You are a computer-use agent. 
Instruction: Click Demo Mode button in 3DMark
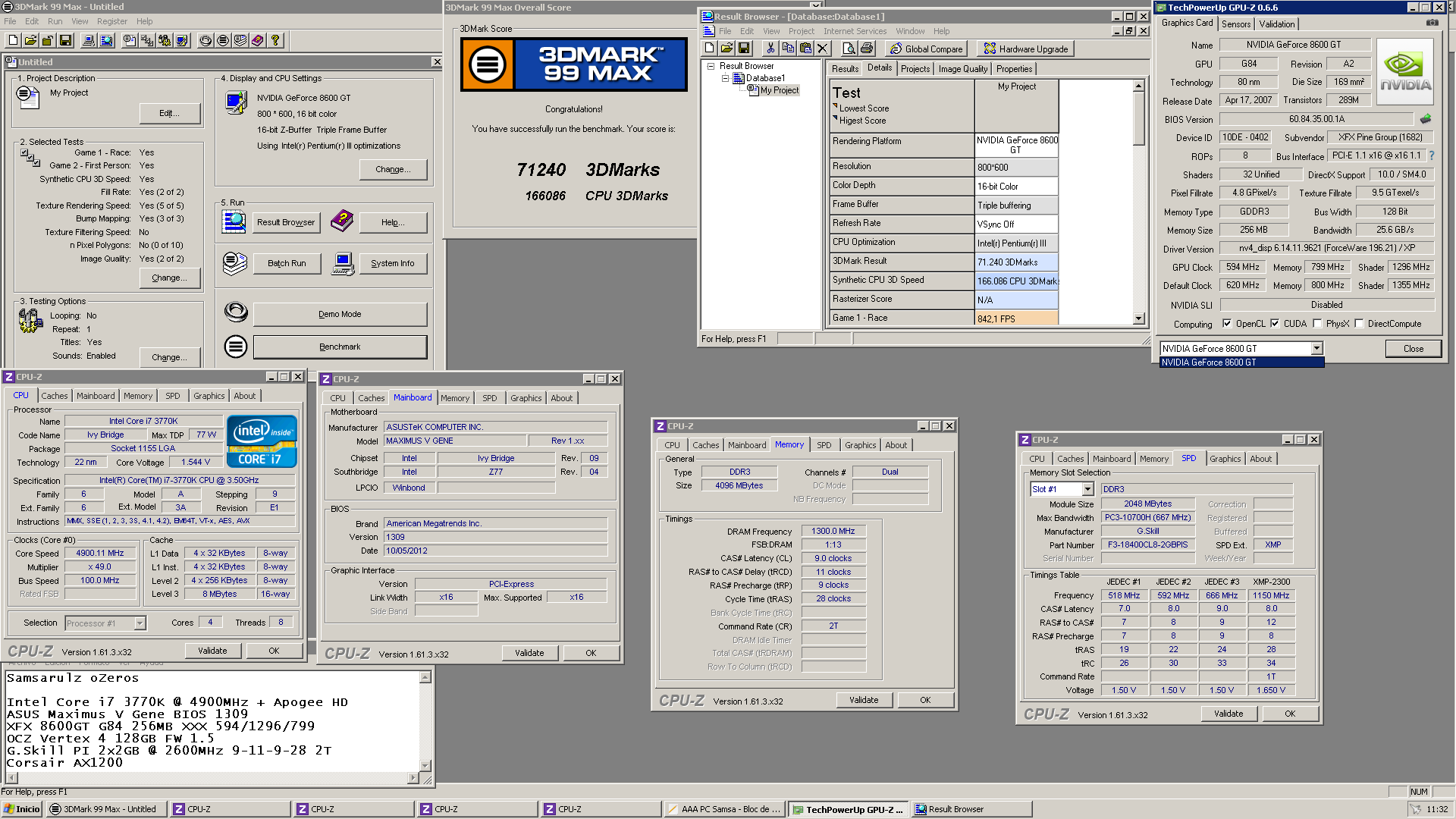coord(340,315)
